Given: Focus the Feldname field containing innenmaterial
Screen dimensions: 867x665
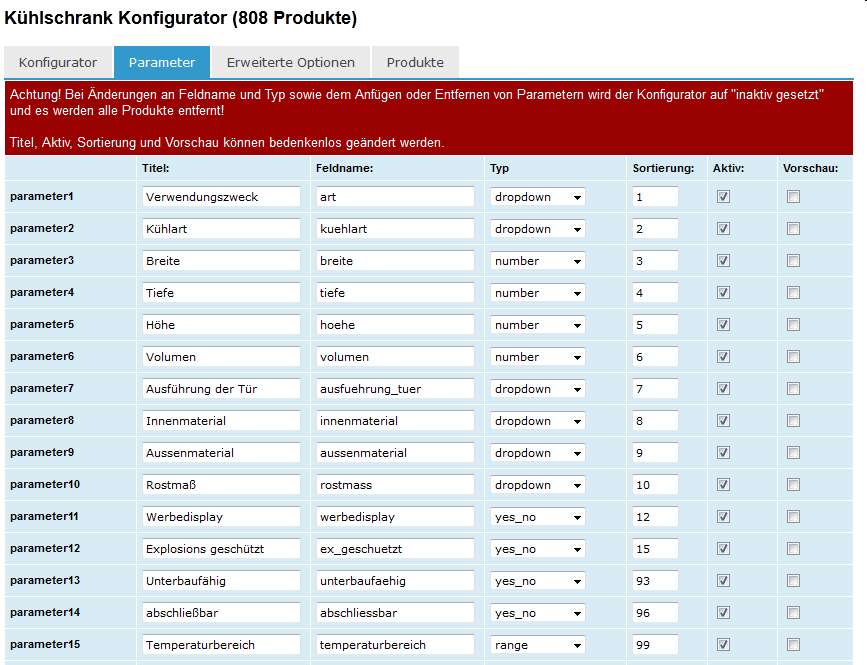Looking at the screenshot, I should [x=395, y=421].
